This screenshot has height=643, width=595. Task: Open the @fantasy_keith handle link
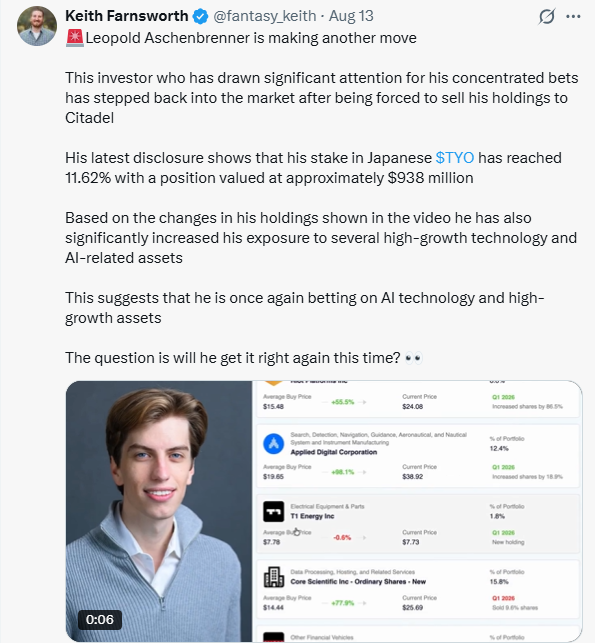264,16
